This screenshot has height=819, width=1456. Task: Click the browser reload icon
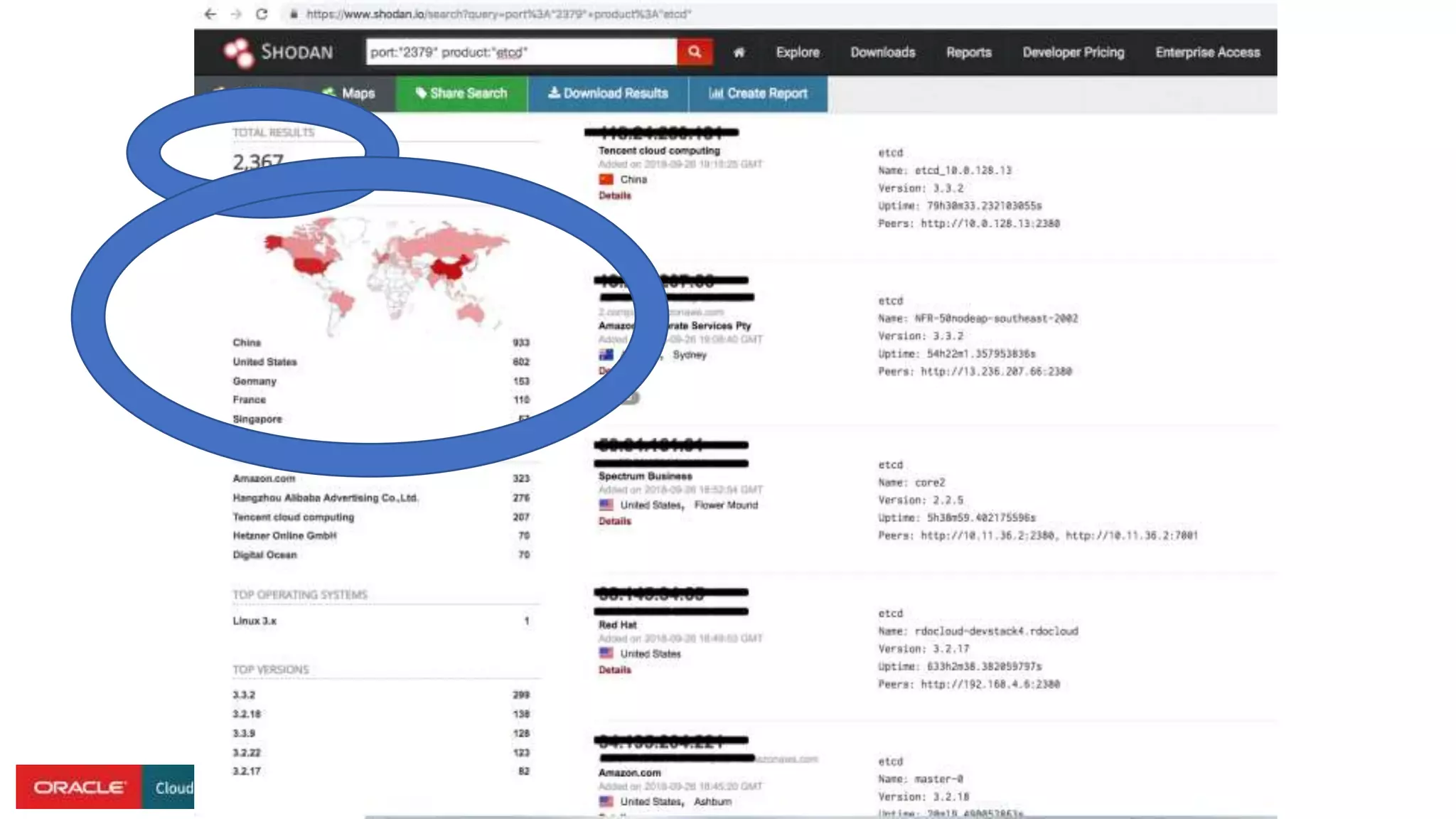(262, 14)
